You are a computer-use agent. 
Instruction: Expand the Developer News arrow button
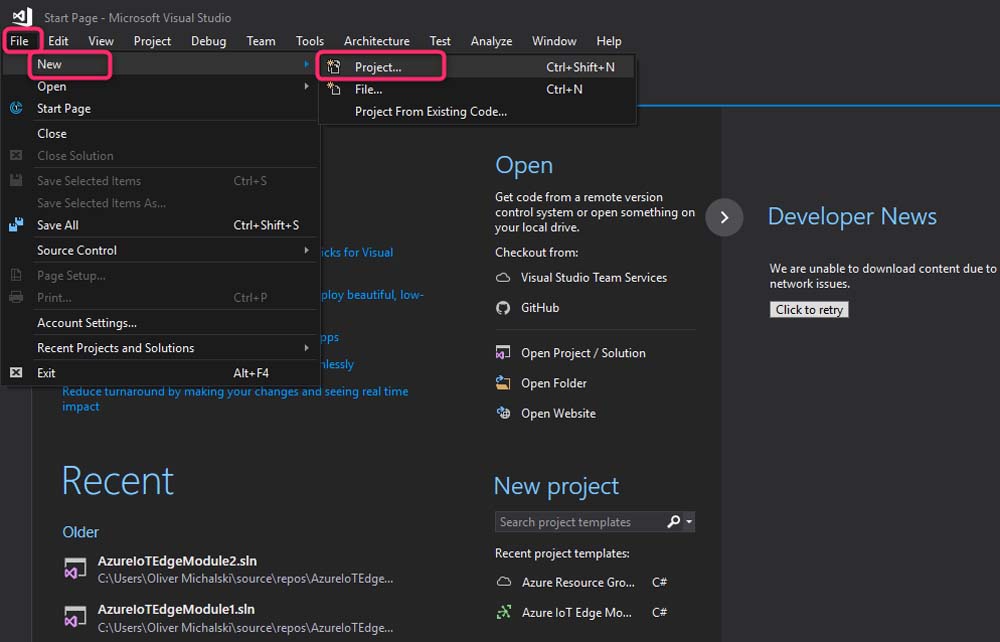724,217
